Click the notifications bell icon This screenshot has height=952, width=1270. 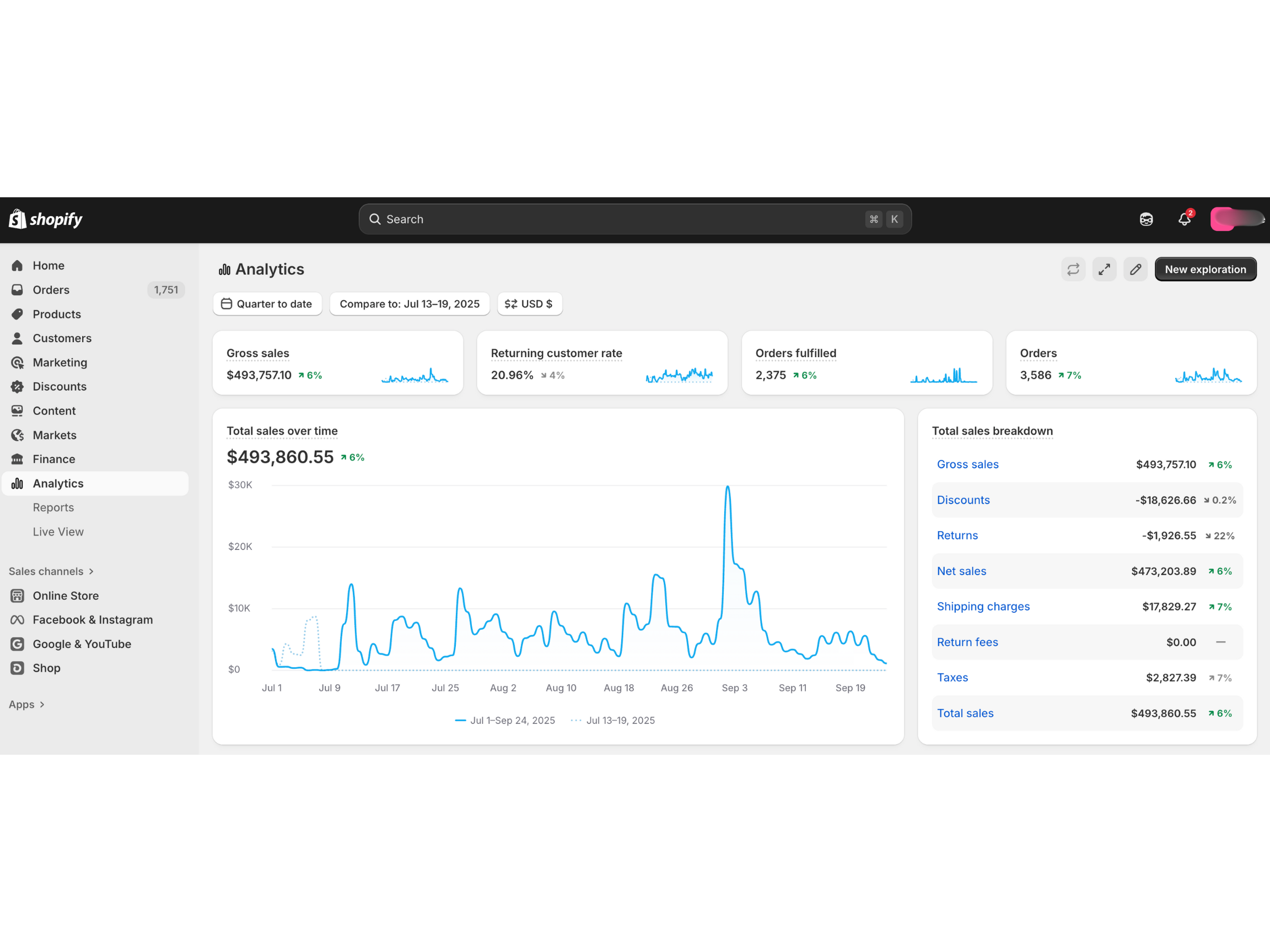tap(1184, 219)
